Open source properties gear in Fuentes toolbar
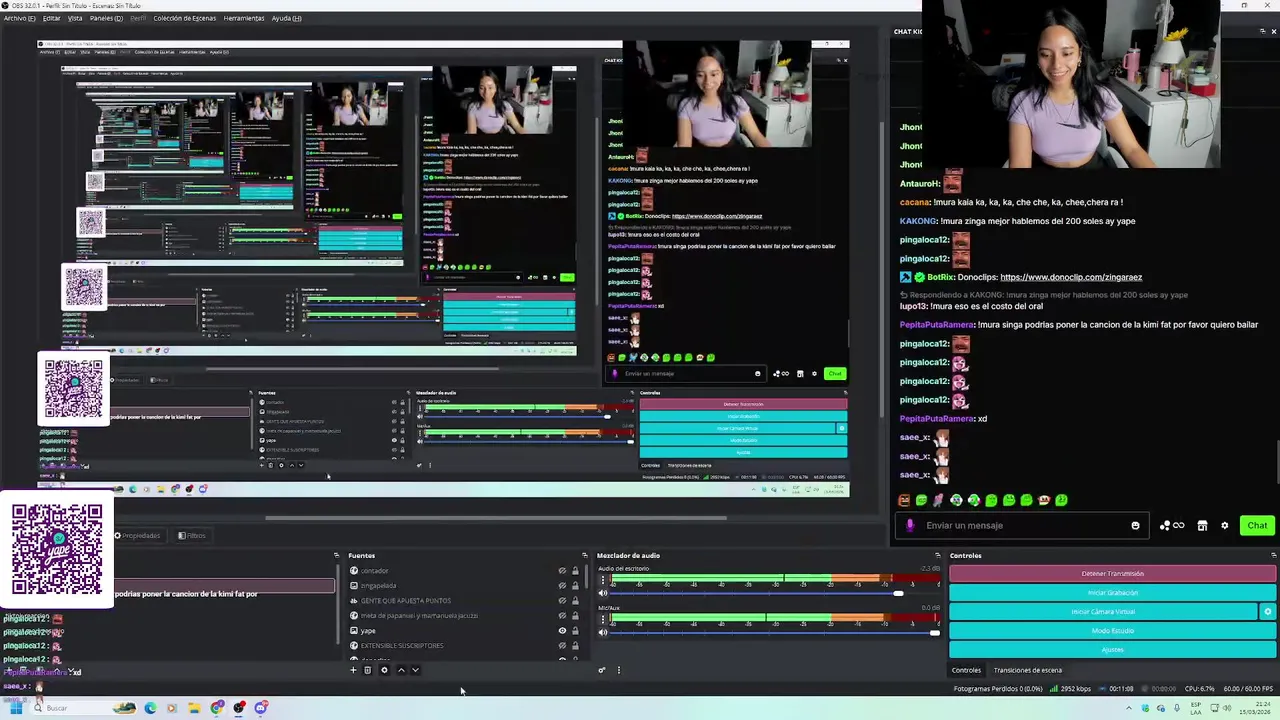Screen dimensions: 1280x720 (384, 670)
